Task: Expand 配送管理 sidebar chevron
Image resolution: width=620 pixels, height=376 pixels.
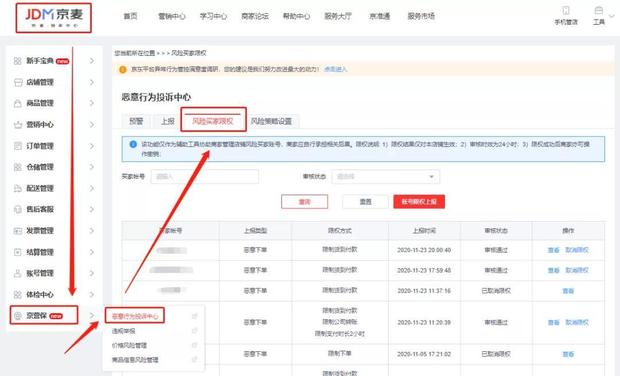Action: [92, 188]
